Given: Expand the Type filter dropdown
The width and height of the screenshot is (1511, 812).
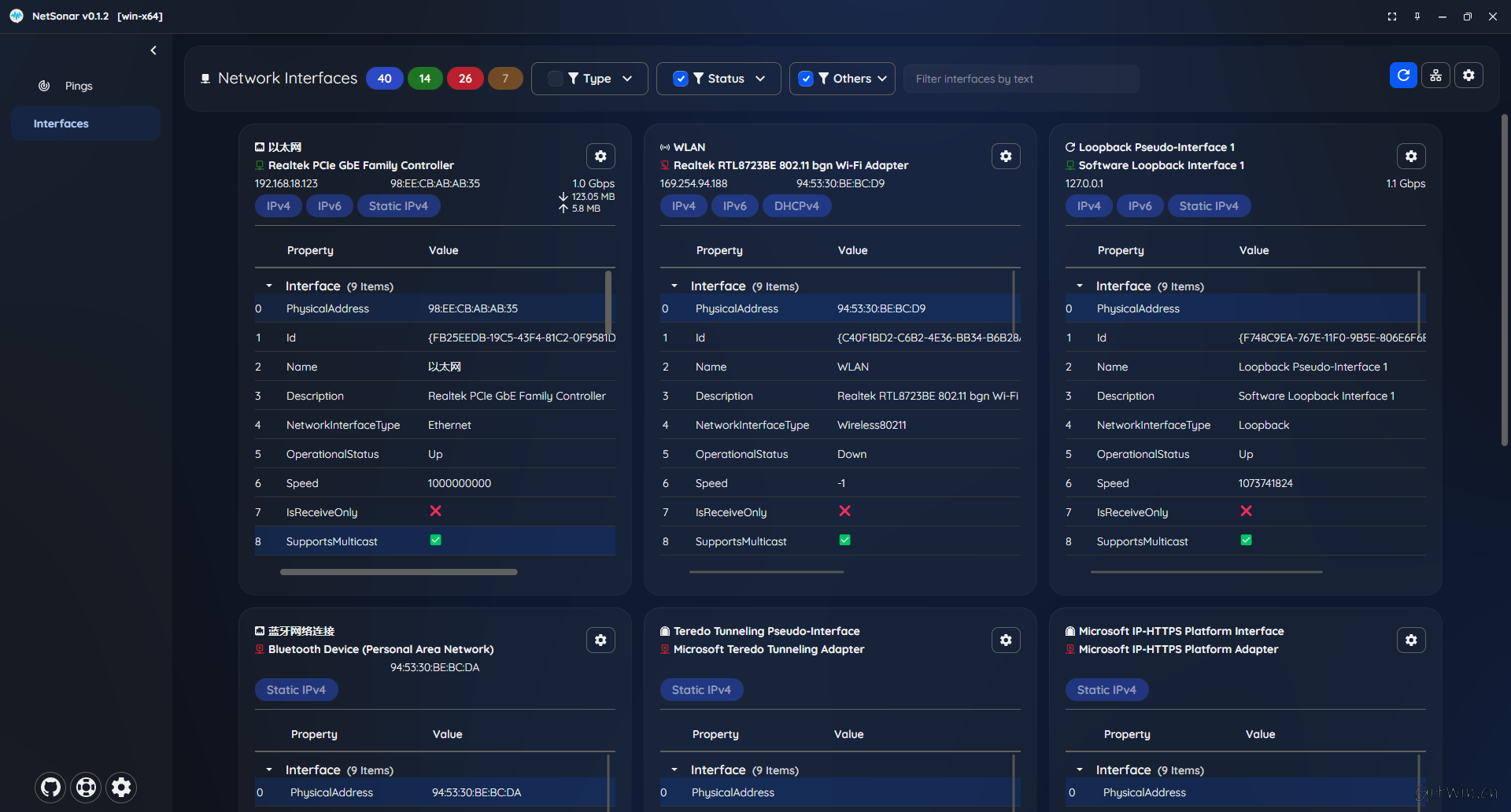Looking at the screenshot, I should tap(627, 79).
